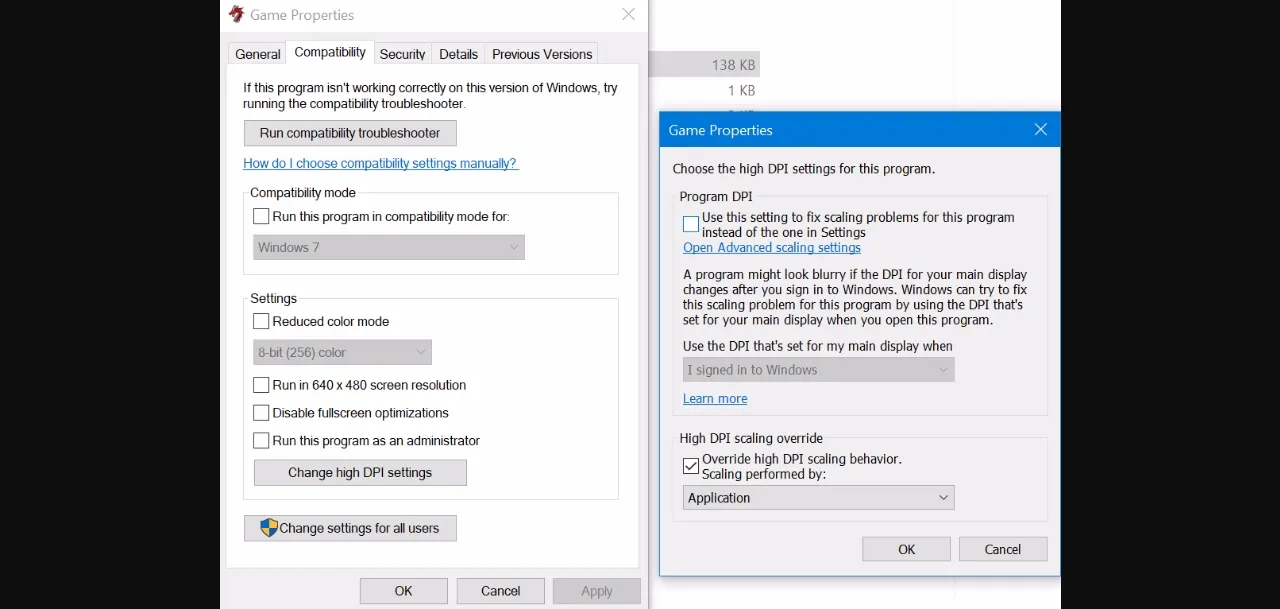Close the main Game Properties window
The image size is (1280, 609).
628,14
